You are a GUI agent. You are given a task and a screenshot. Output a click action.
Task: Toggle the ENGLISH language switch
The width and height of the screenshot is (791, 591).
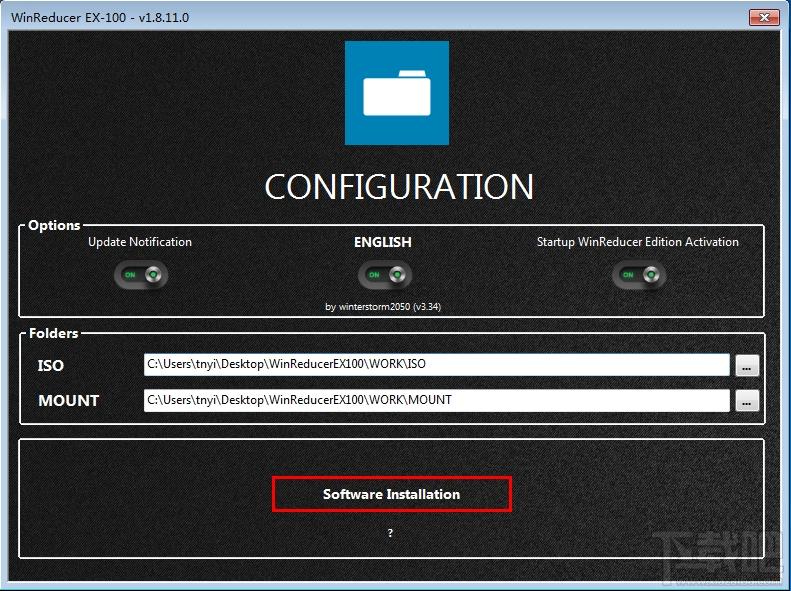click(384, 275)
